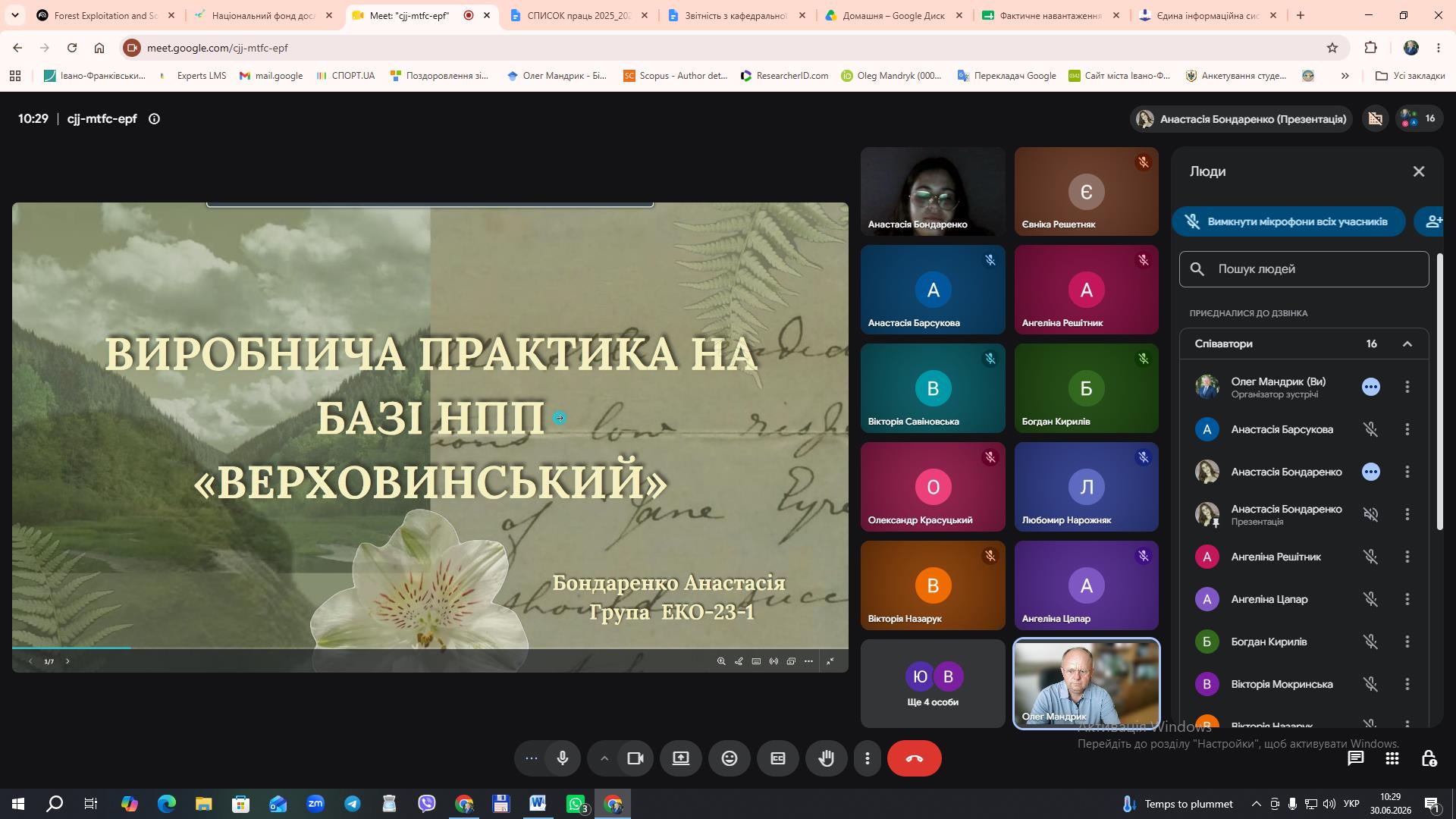Mute Ангеліна Решітник in people list
This screenshot has width=1456, height=819.
tap(1370, 557)
